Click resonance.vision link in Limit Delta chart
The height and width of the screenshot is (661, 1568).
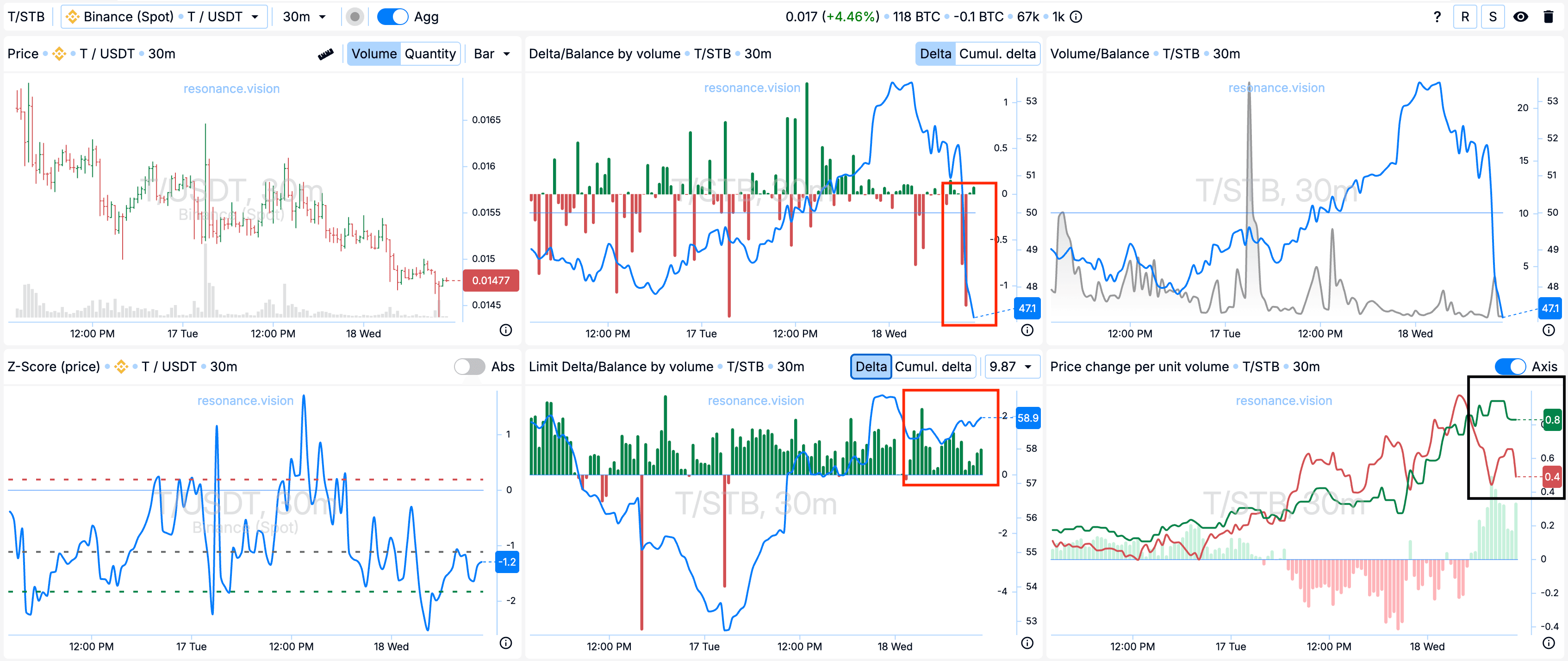(755, 401)
